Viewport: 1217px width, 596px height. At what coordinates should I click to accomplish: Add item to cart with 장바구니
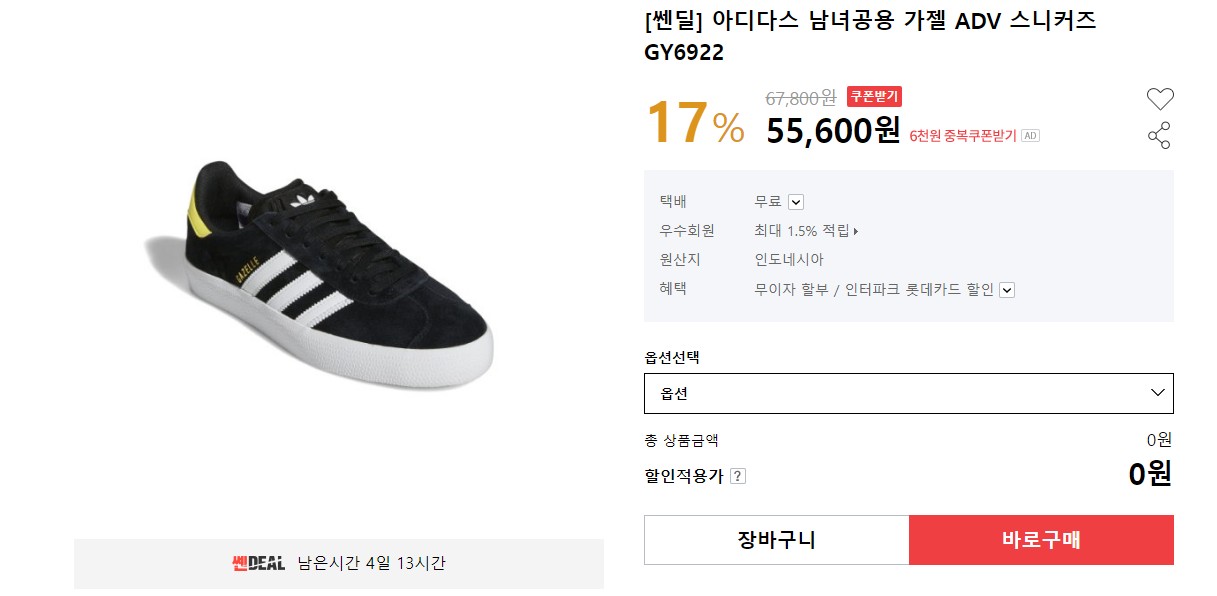(x=776, y=540)
